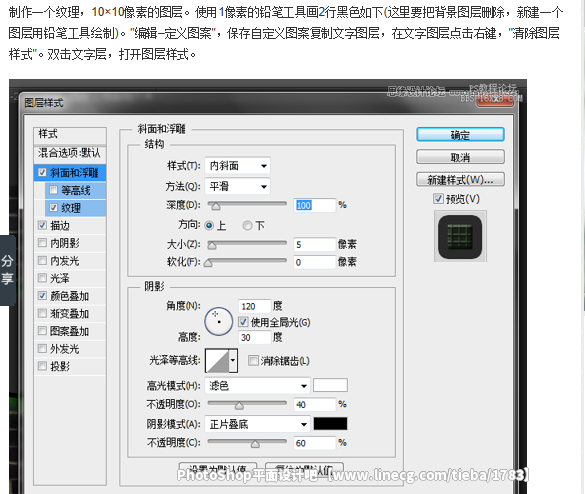Click highlight opacity field 40
The height and width of the screenshot is (494, 585).
[314, 404]
